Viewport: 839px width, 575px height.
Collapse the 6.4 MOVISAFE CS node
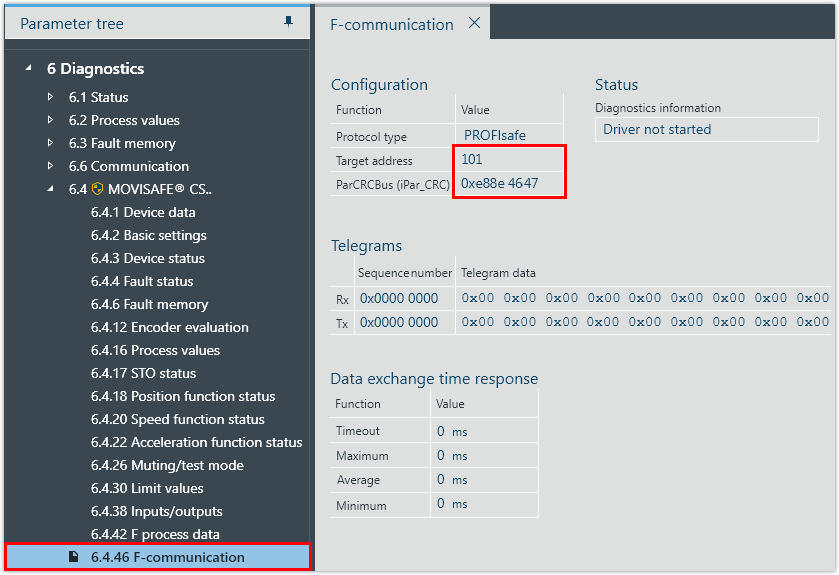[x=51, y=189]
